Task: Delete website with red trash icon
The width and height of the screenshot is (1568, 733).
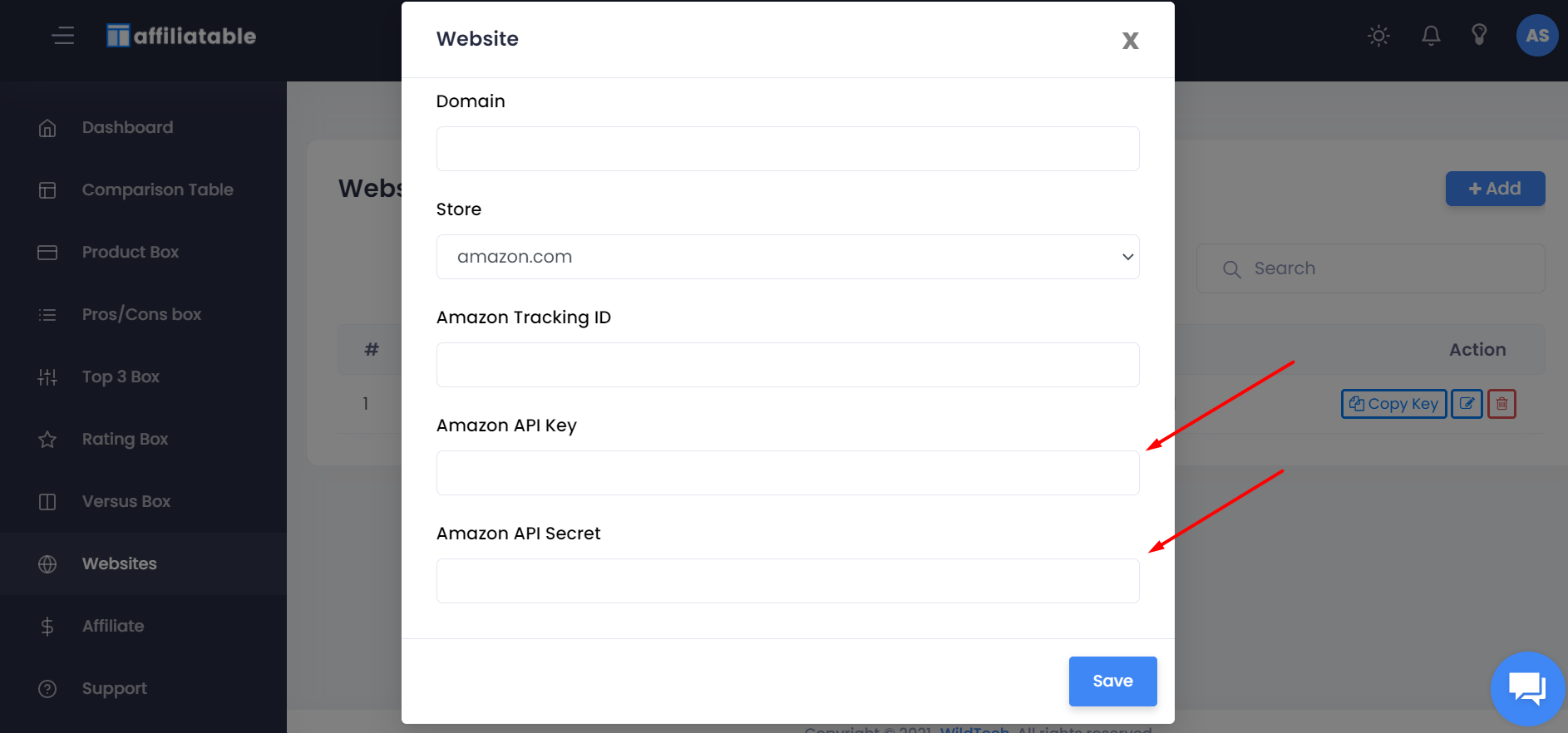Action: pos(1501,404)
